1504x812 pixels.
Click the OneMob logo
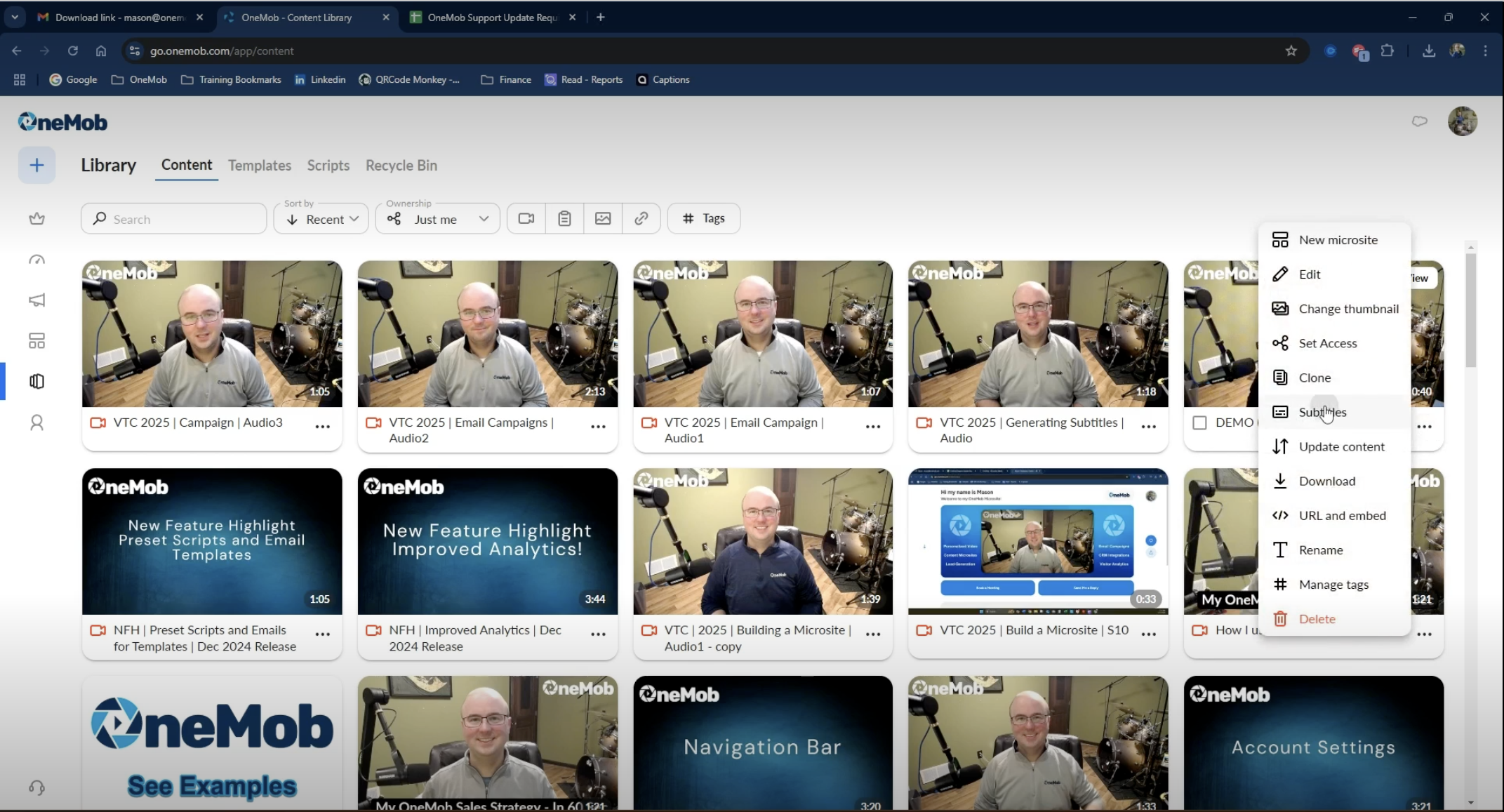click(x=62, y=122)
